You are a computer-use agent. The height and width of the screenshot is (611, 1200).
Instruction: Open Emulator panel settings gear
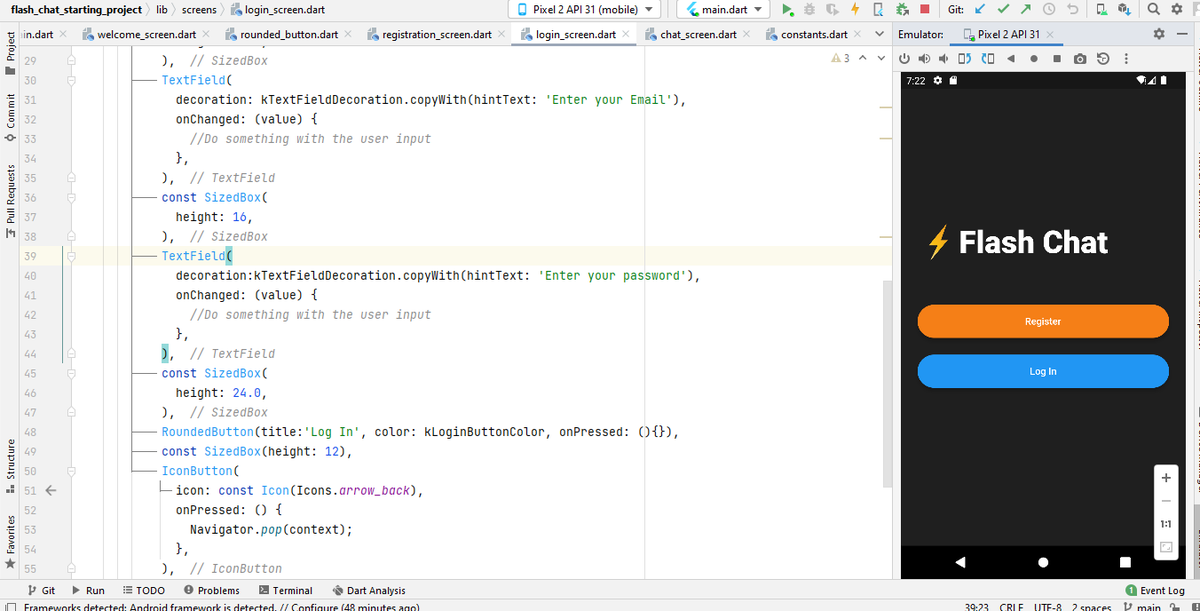(x=1159, y=34)
